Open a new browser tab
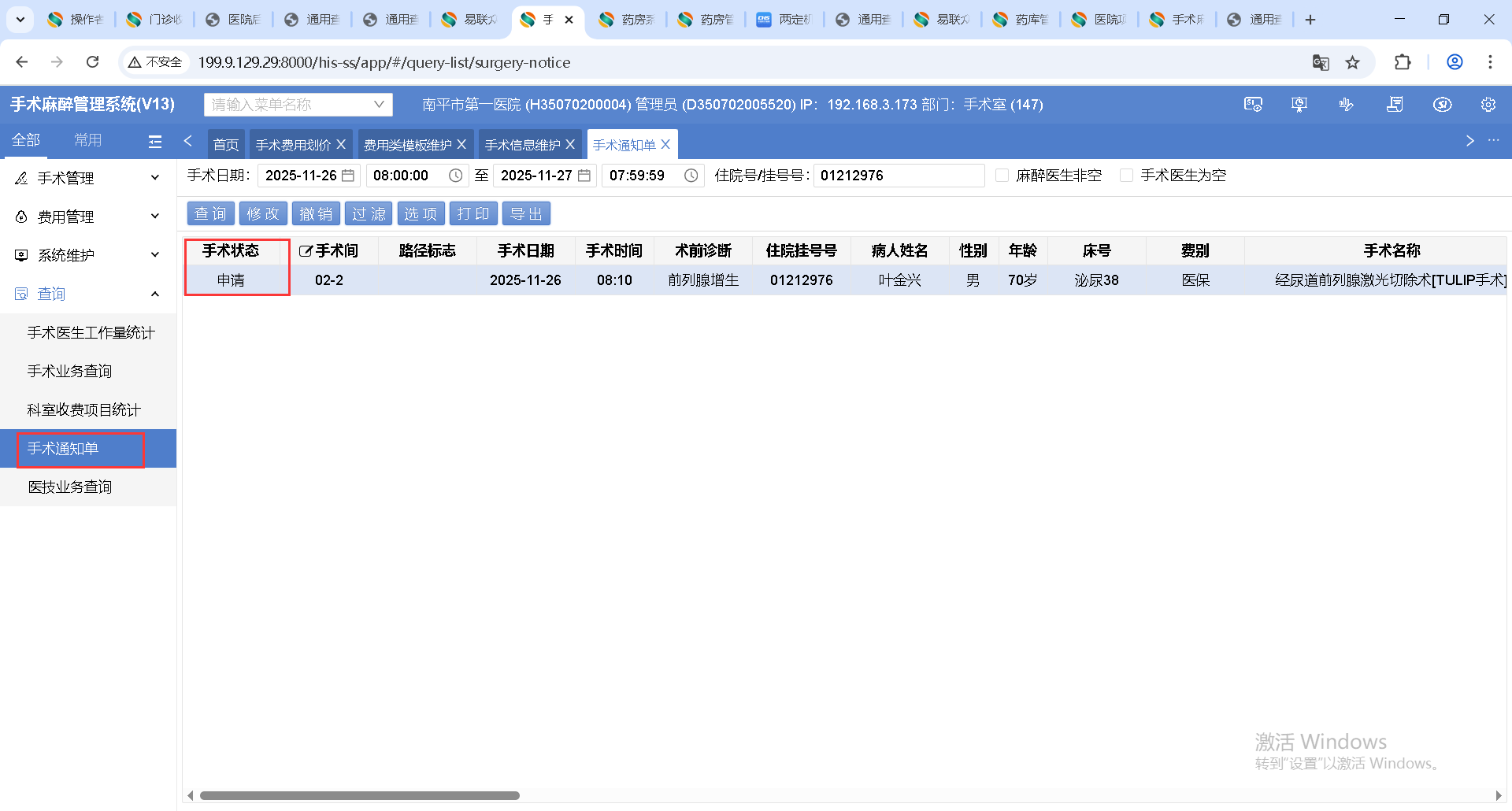1512x811 pixels. coord(1310,20)
